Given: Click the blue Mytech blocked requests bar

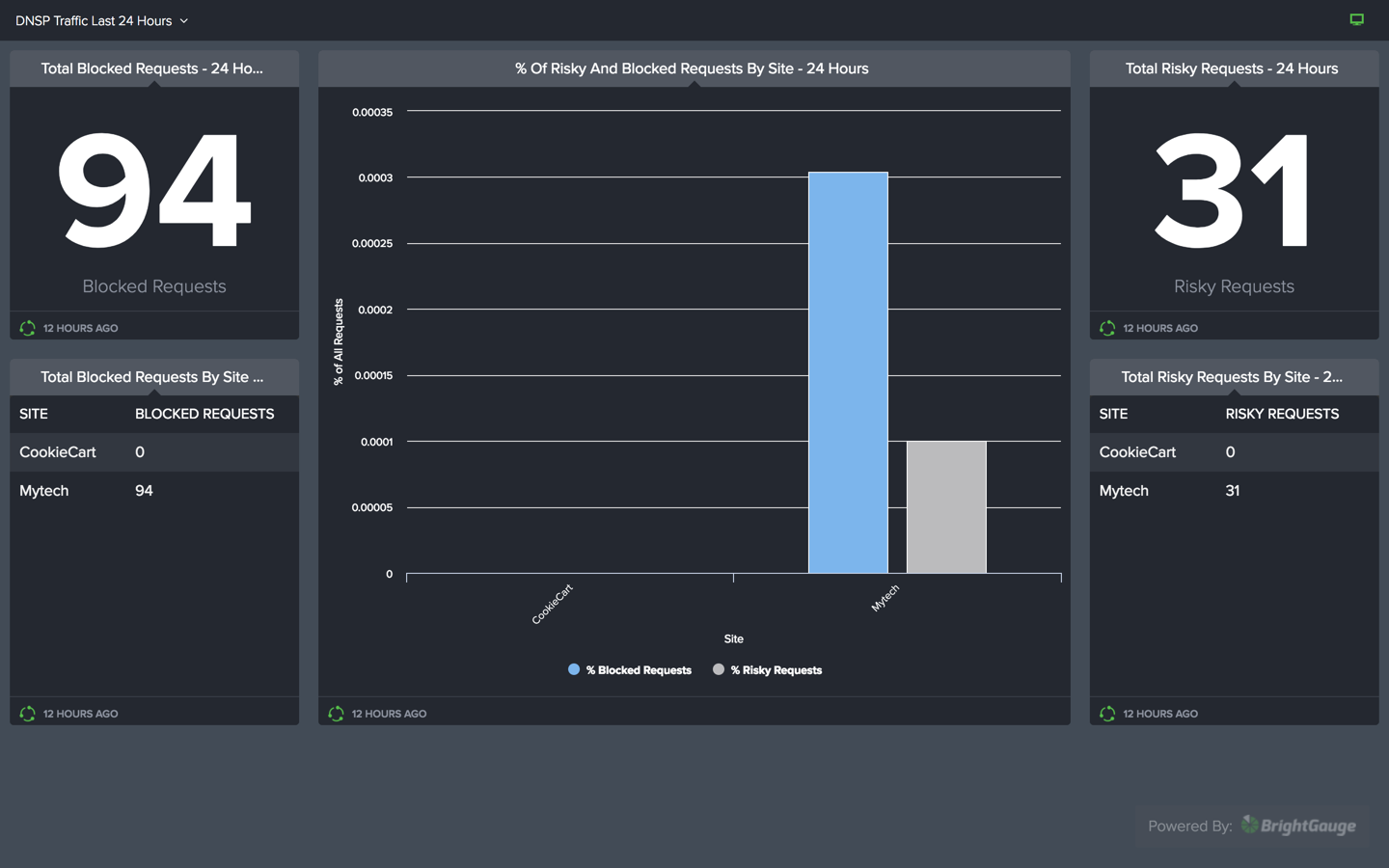Looking at the screenshot, I should coord(848,372).
